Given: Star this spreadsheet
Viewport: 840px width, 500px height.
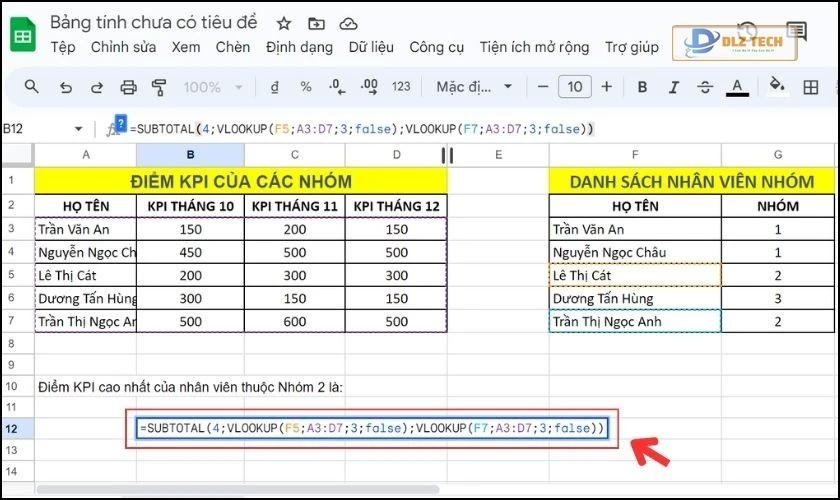Looking at the screenshot, I should click(x=284, y=23).
